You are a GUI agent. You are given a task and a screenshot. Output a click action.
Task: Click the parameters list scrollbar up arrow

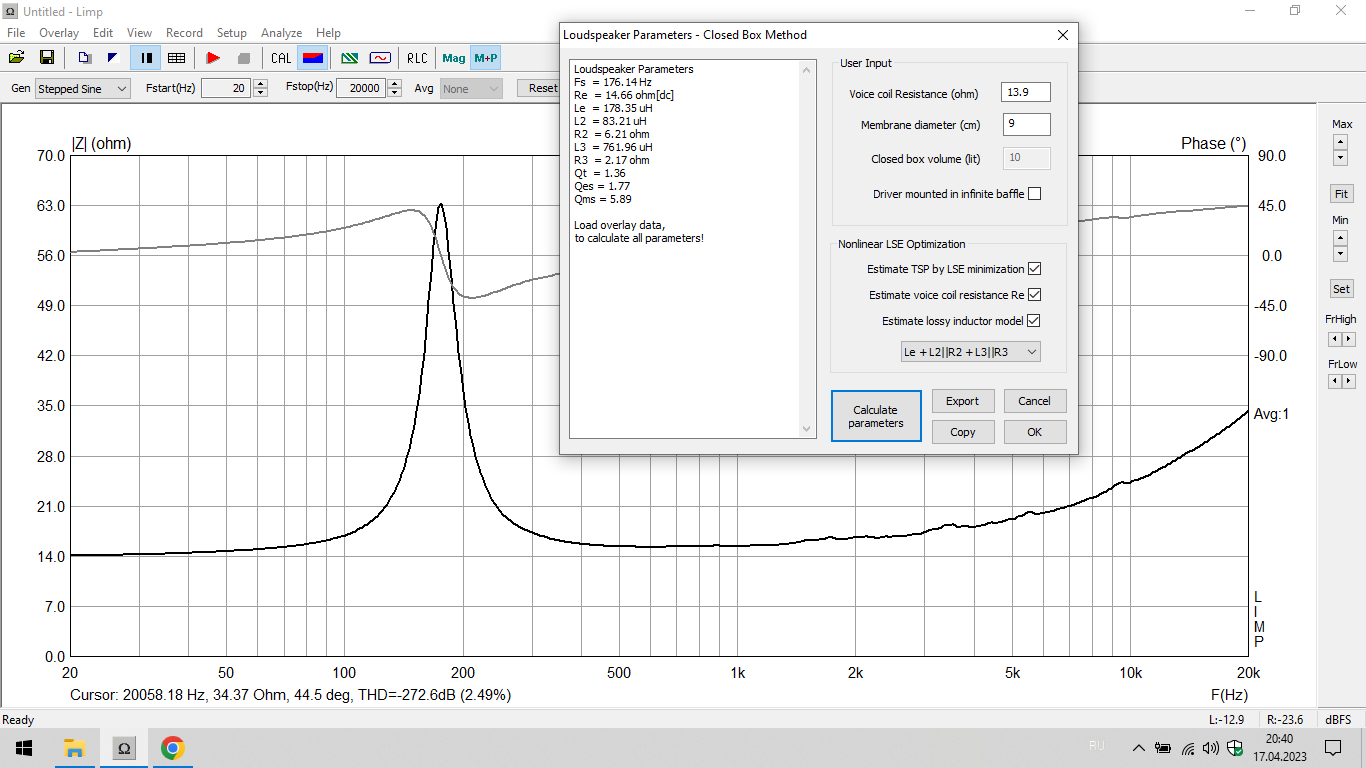click(x=808, y=69)
